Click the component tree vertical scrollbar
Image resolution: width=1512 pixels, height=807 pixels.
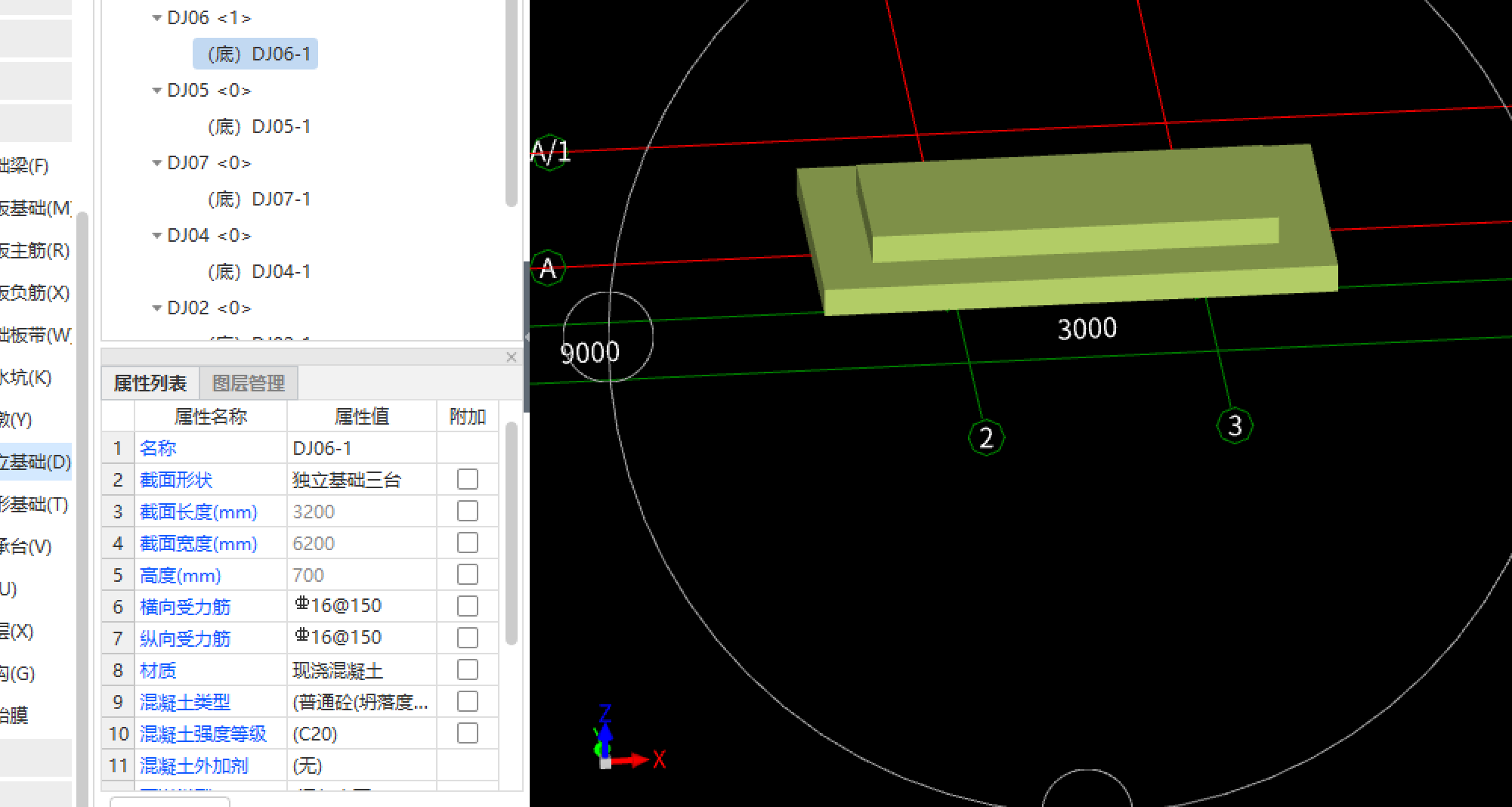pyautogui.click(x=512, y=102)
